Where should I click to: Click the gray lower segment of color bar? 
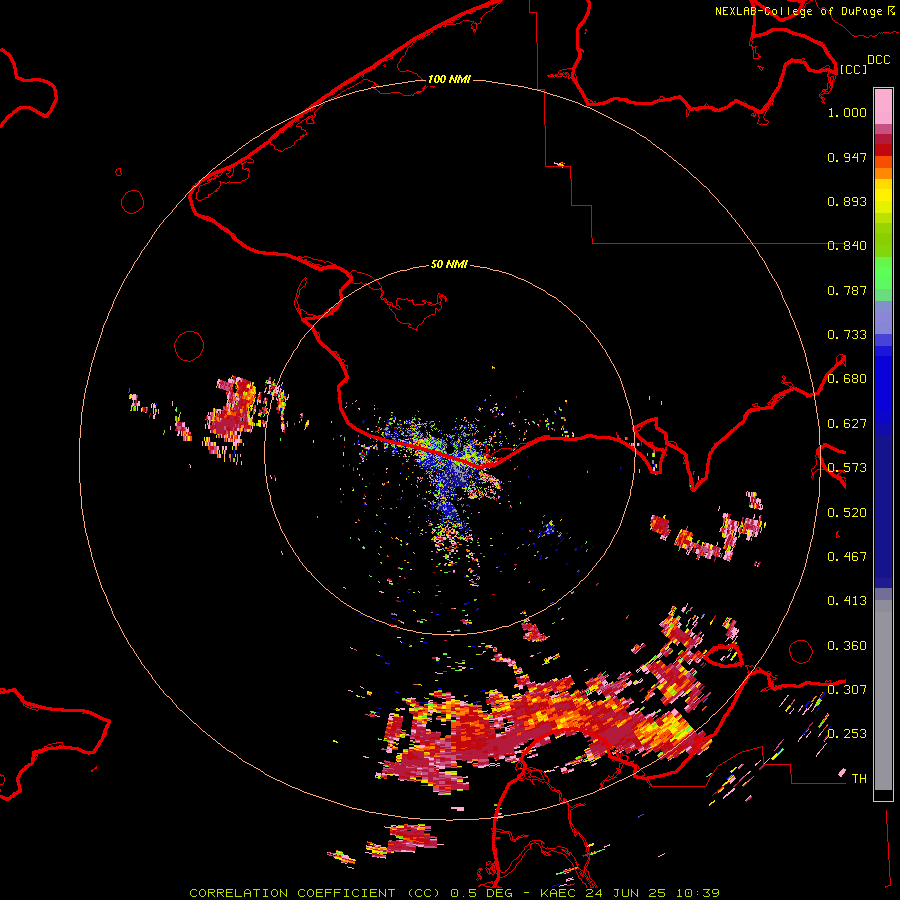tap(883, 695)
